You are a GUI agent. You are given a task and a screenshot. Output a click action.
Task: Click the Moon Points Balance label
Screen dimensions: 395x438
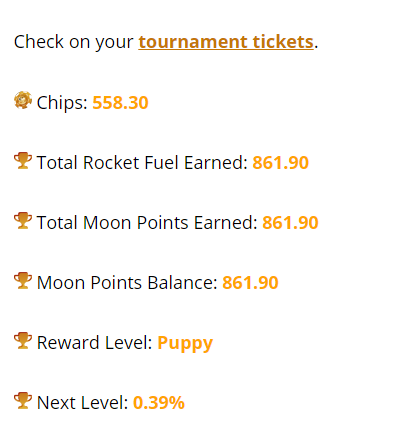pos(127,283)
